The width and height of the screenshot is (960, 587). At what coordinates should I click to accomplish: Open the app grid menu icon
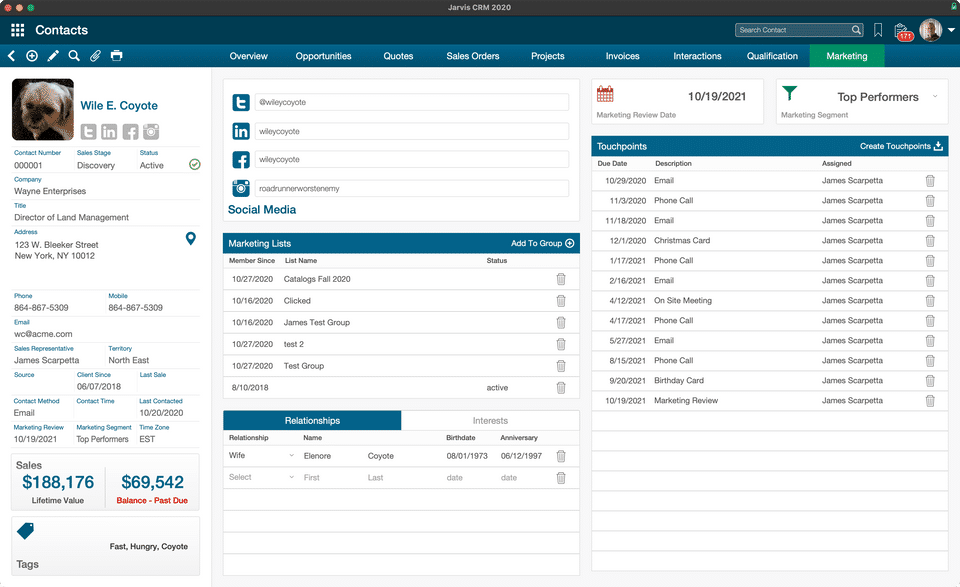coord(18,30)
